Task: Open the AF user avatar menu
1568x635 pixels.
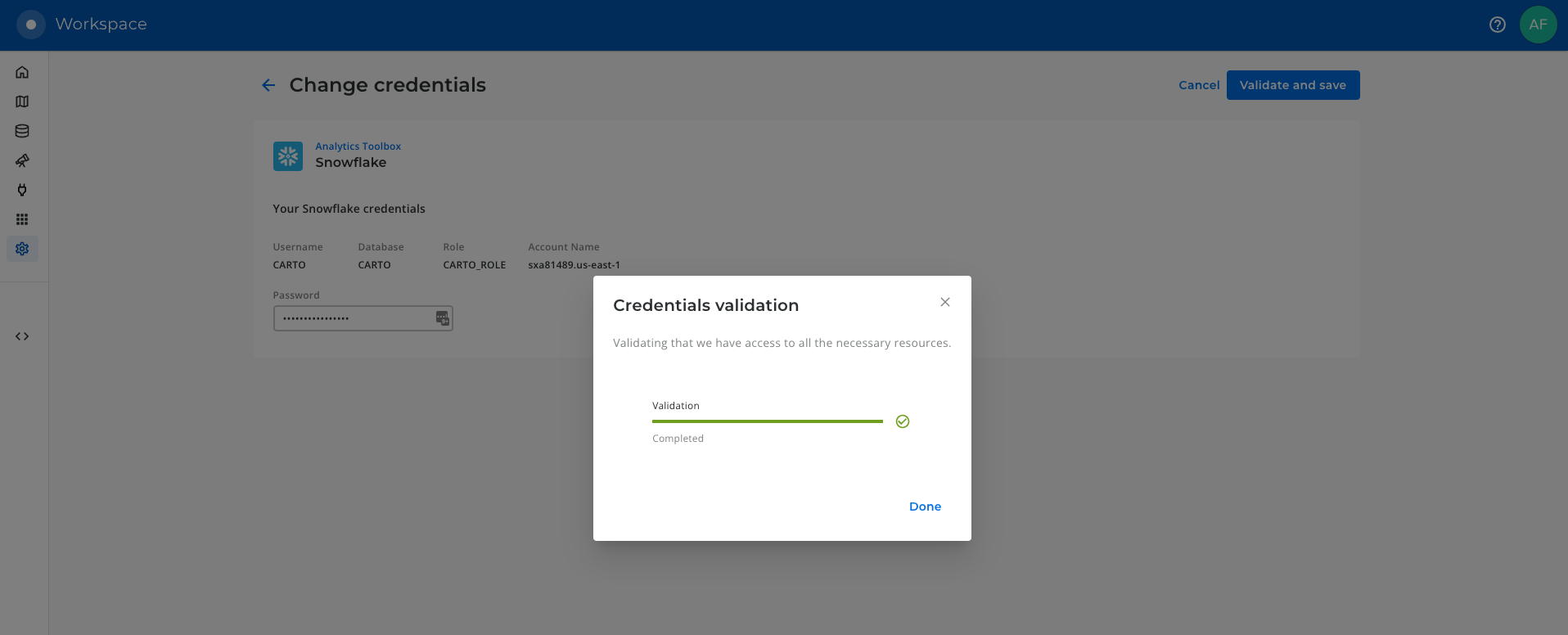Action: [1538, 25]
